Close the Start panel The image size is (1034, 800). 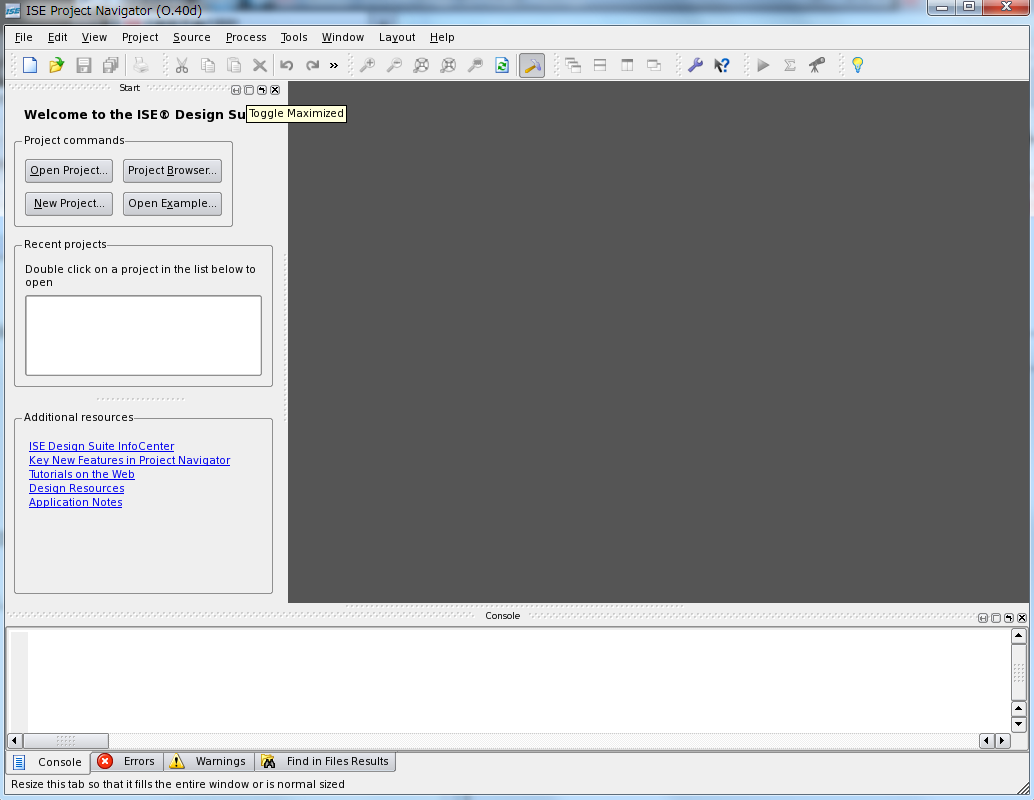pos(275,90)
